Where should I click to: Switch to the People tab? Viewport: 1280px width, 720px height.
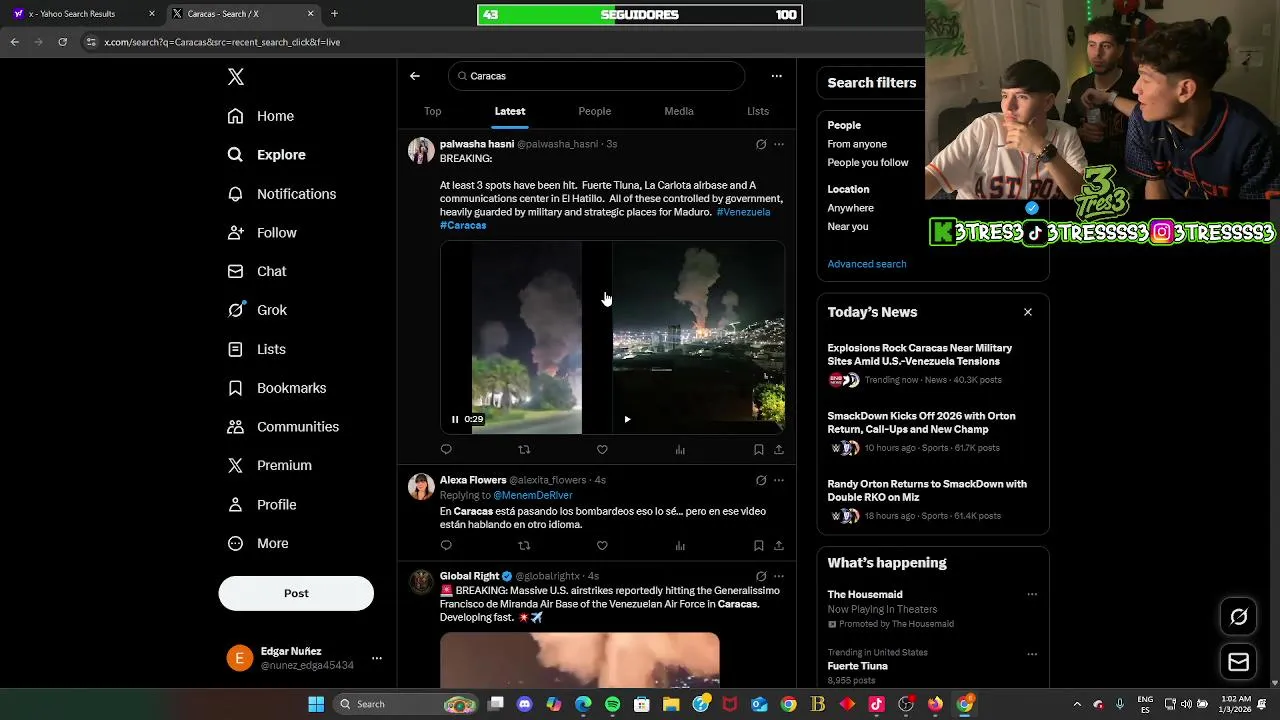coord(594,111)
